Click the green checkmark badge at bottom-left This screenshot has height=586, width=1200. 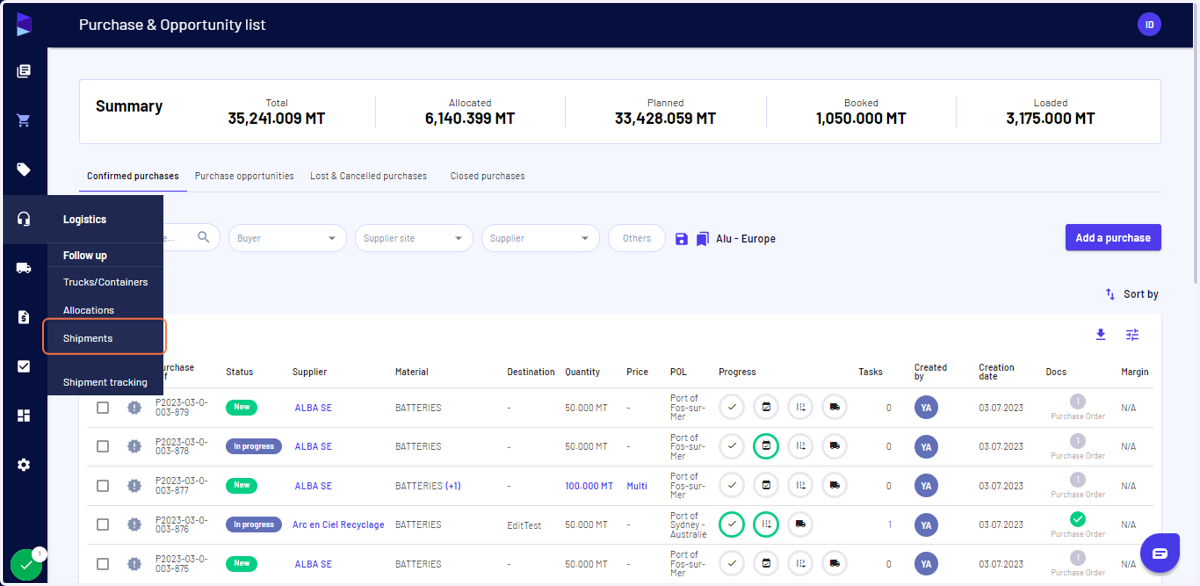(26, 566)
